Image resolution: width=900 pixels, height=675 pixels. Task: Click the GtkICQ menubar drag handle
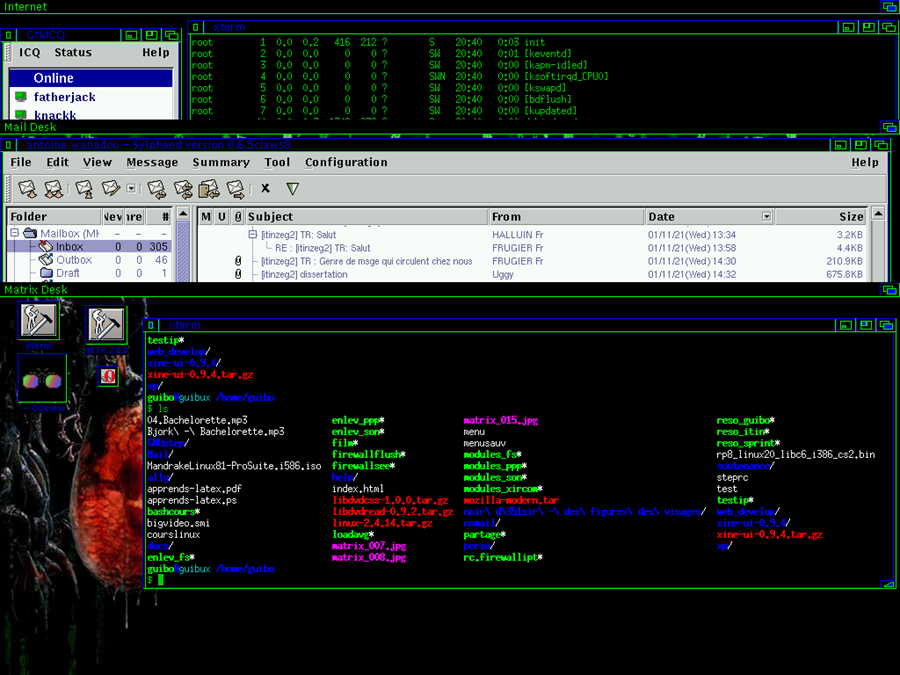coord(7,52)
